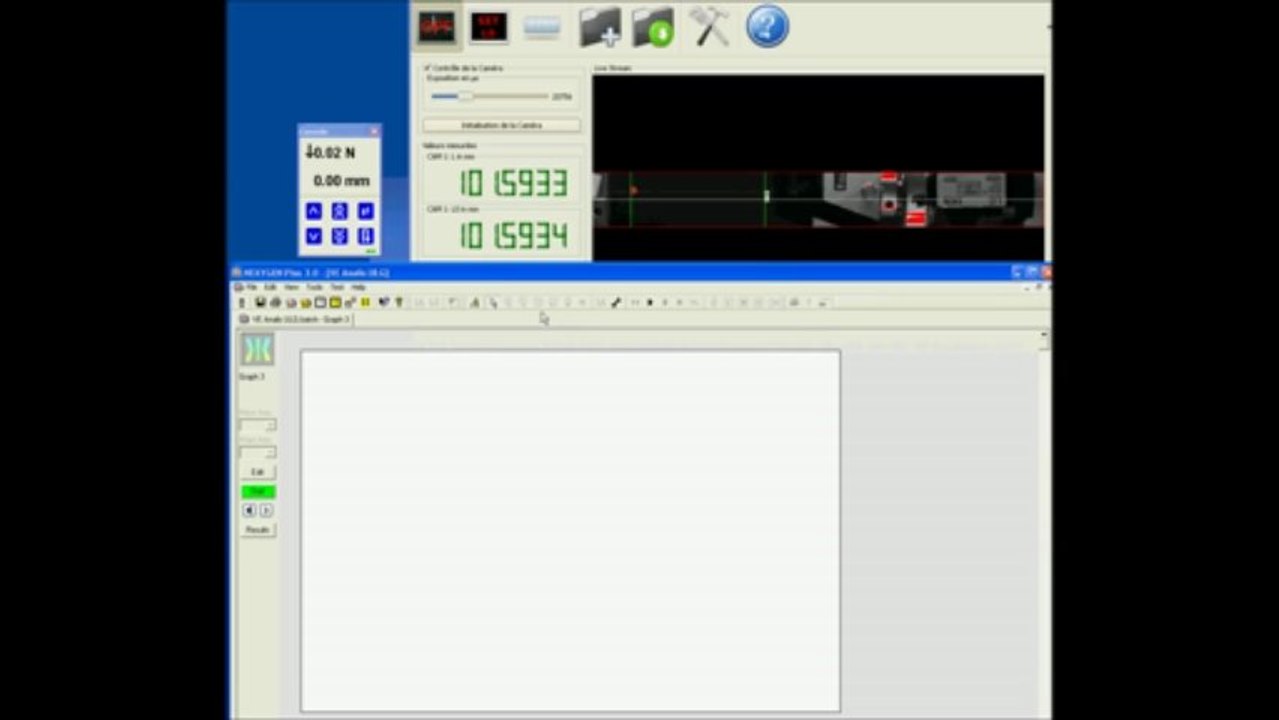Click the live camera stream image

pyautogui.click(x=818, y=166)
